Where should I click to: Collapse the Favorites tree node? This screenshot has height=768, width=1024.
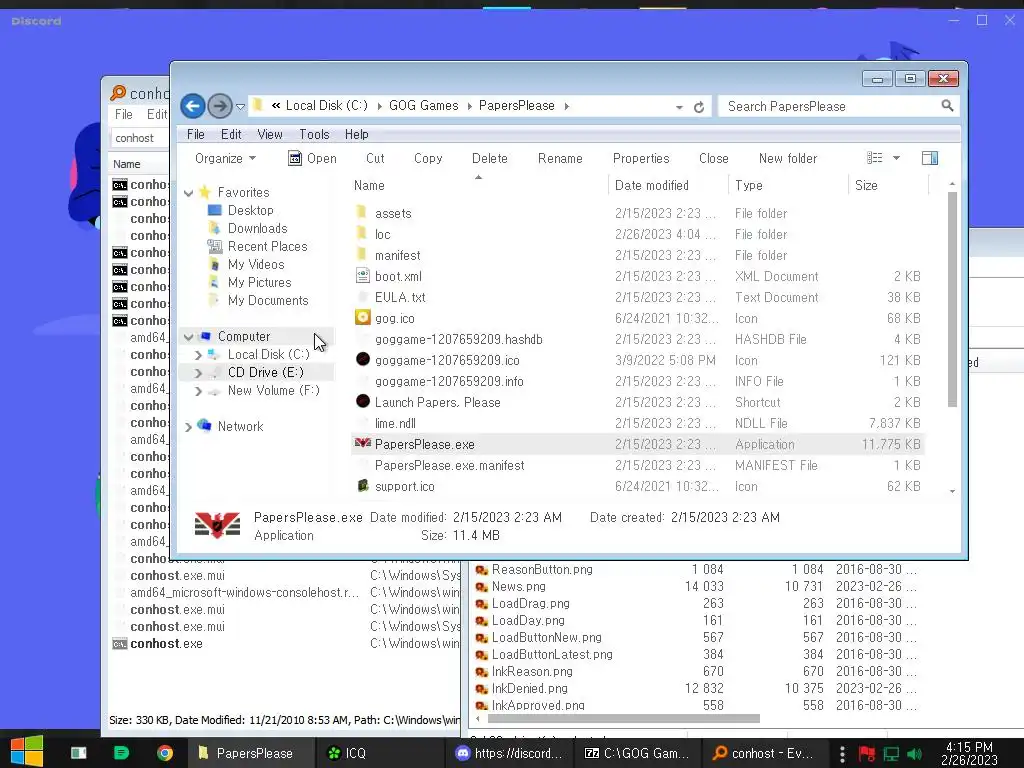pos(189,193)
